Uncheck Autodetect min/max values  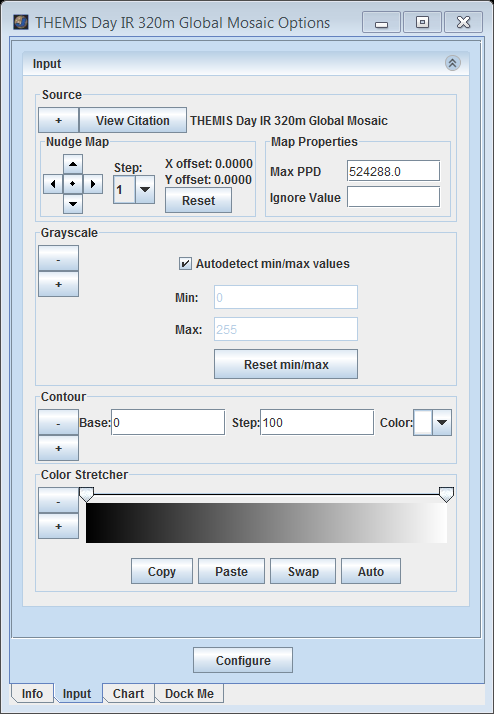click(185, 264)
